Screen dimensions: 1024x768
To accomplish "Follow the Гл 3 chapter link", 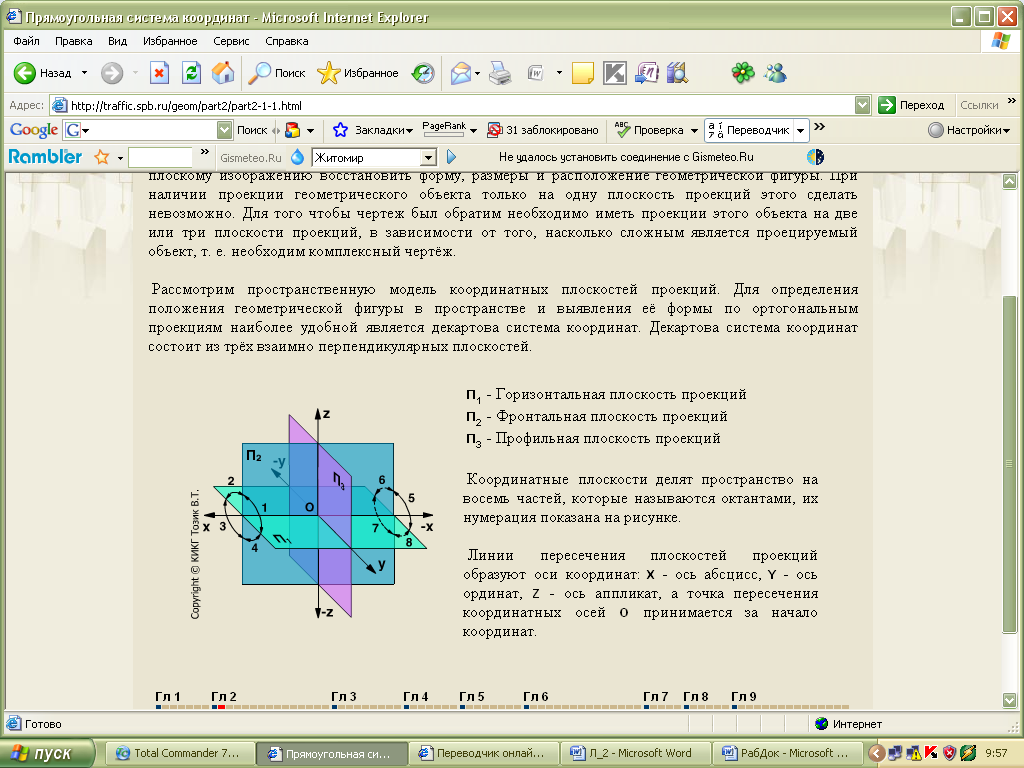I will click(344, 697).
